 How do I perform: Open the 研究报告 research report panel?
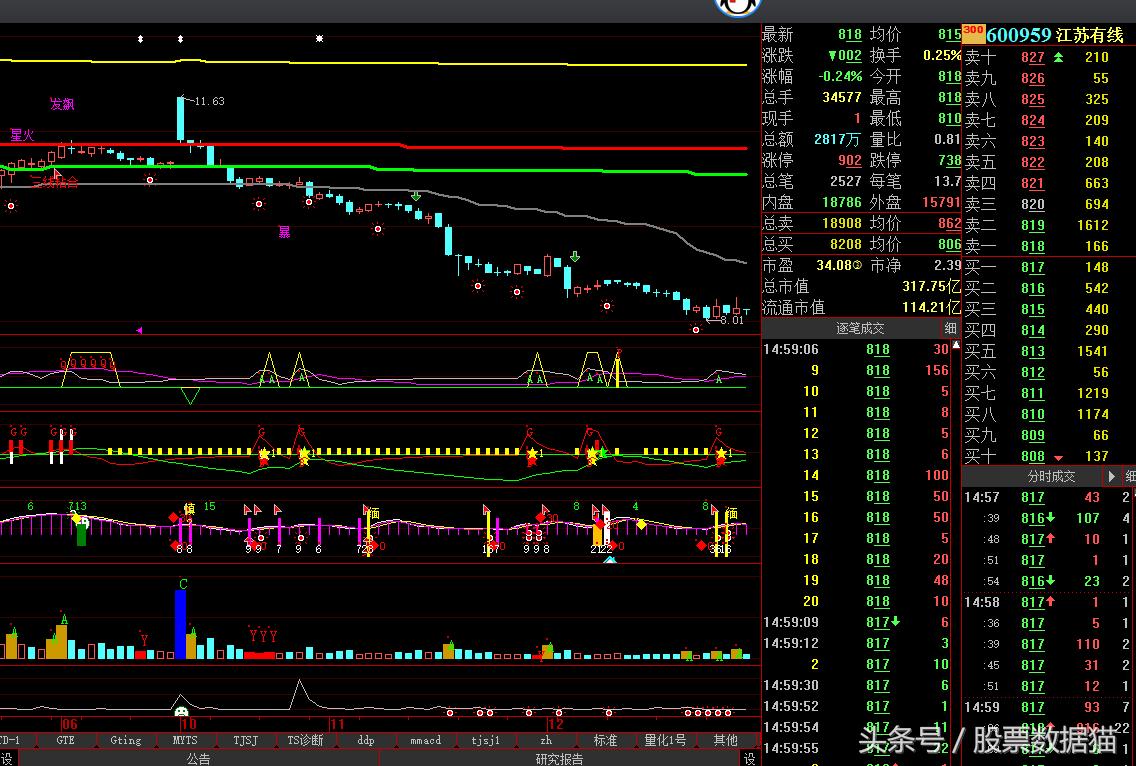coord(559,758)
